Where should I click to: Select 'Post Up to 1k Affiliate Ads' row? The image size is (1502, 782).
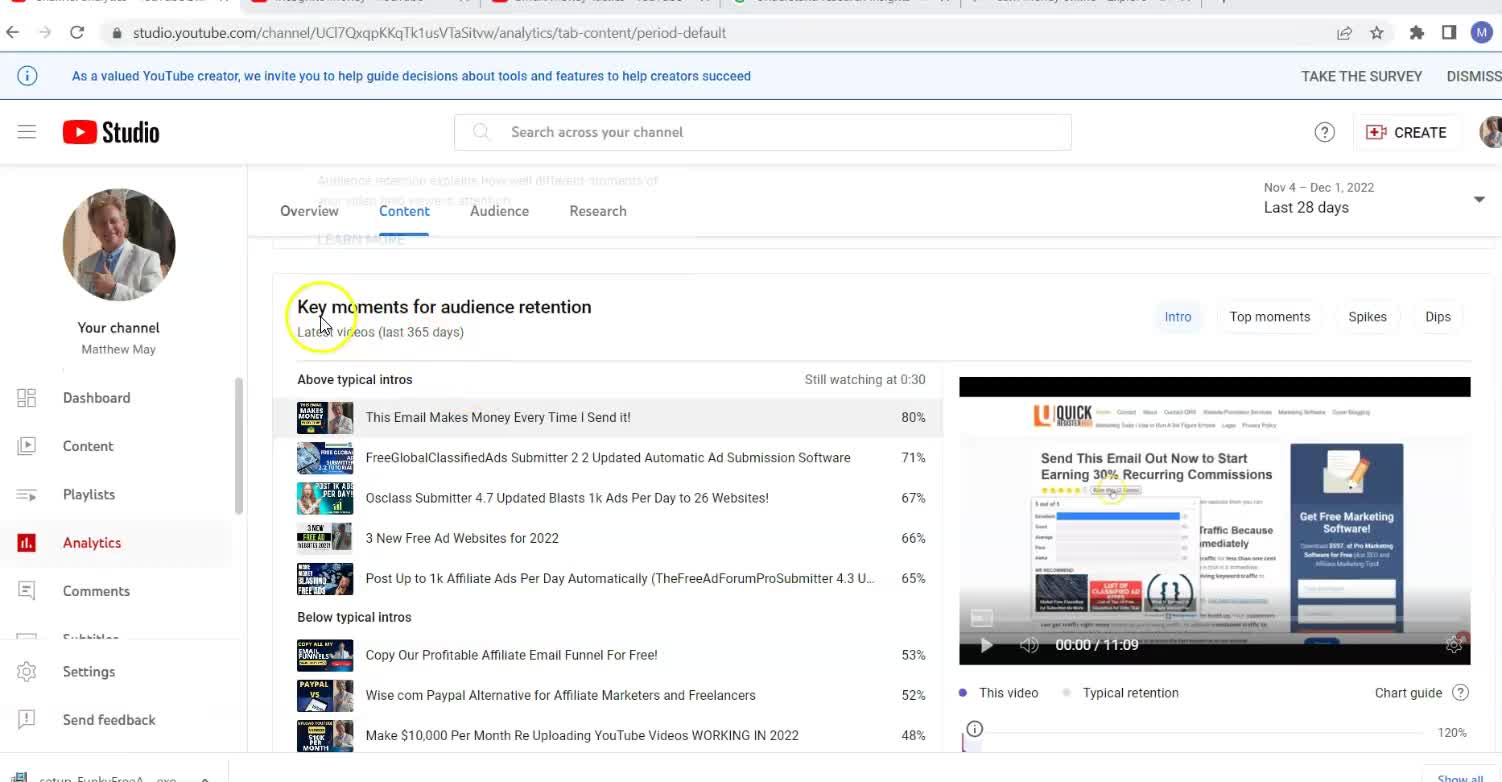pos(608,578)
